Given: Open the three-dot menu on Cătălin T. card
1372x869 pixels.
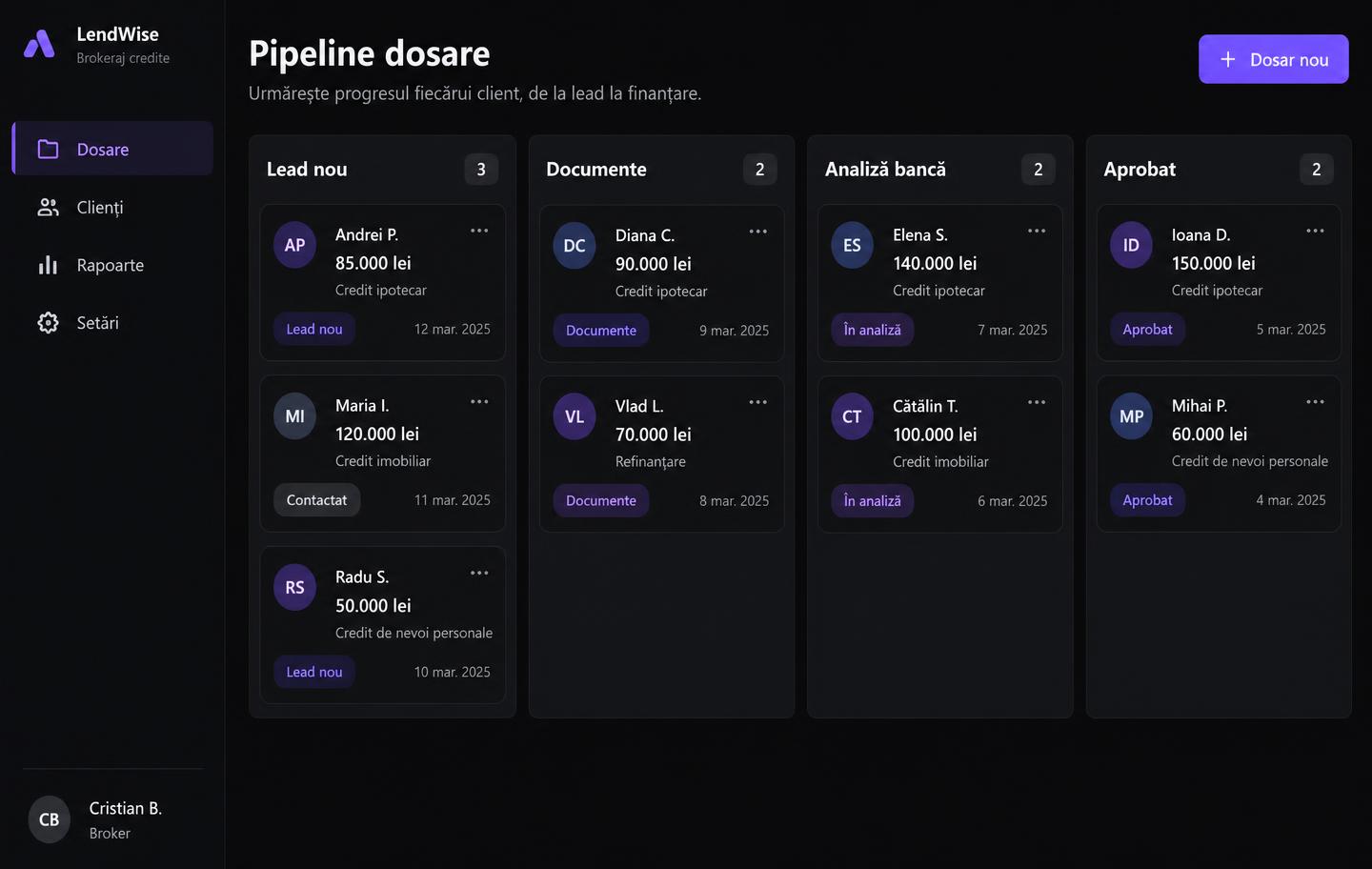Looking at the screenshot, I should (1037, 402).
